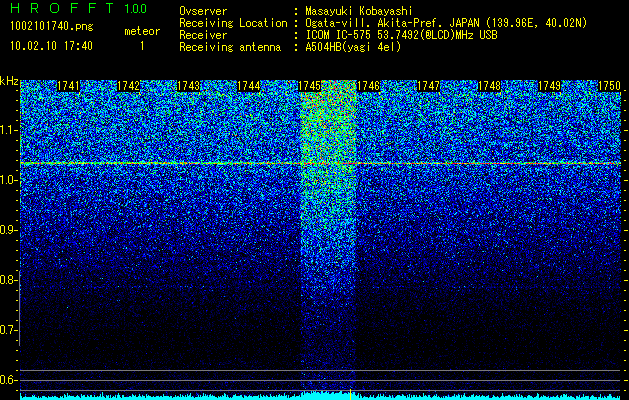Click the 0.6 frequency axis label

click(x=8, y=380)
